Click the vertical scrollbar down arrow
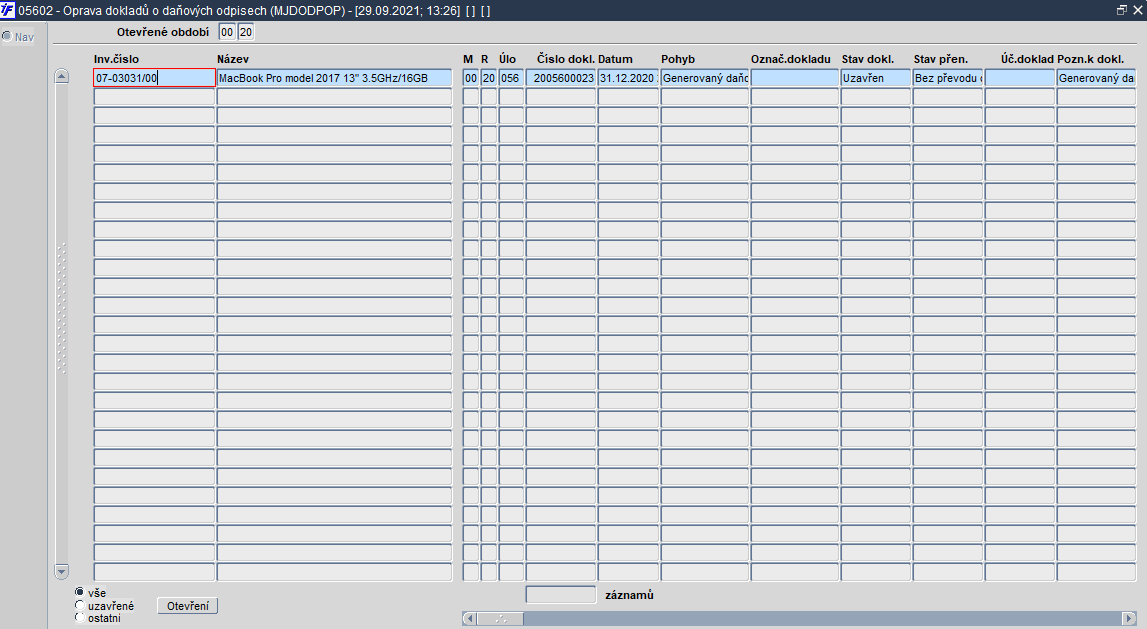The height and width of the screenshot is (629, 1147). (x=61, y=571)
